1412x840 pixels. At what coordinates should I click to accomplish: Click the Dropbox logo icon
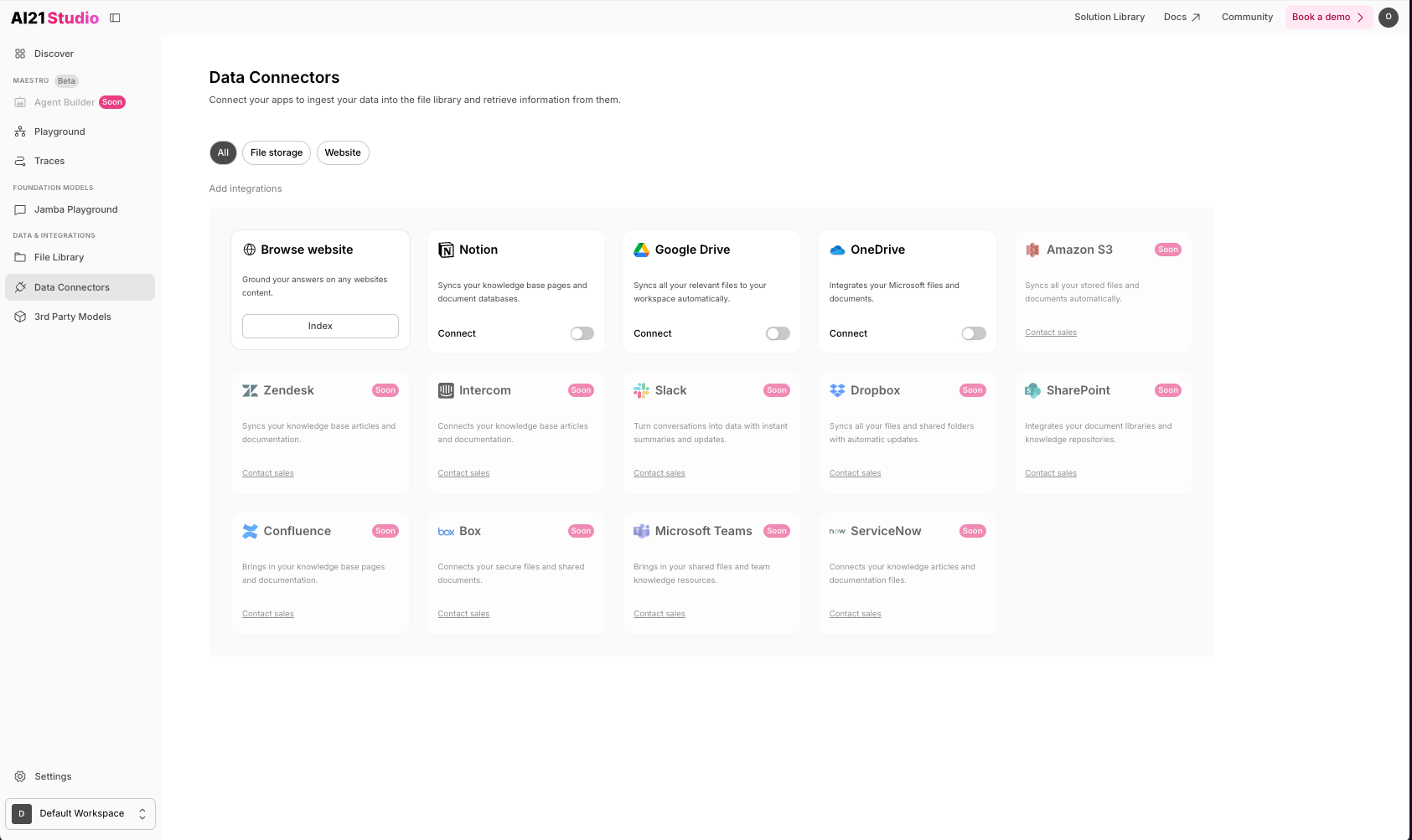[837, 390]
